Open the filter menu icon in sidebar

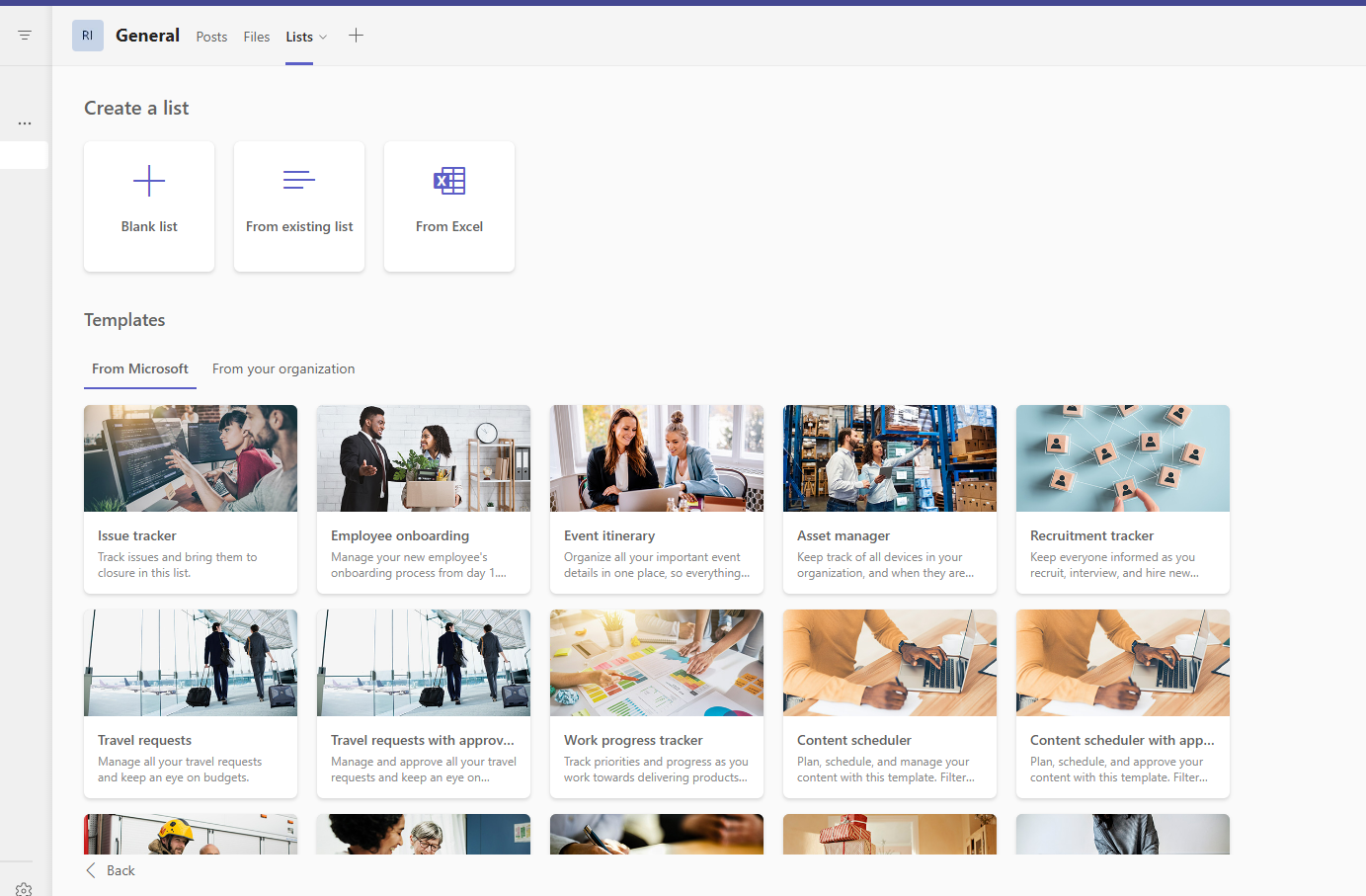click(25, 35)
